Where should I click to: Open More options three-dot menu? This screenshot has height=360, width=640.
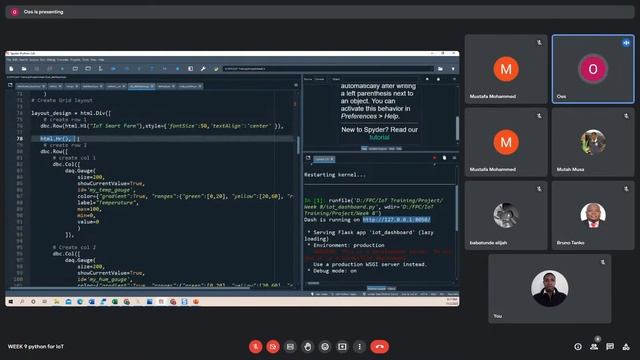(360, 347)
